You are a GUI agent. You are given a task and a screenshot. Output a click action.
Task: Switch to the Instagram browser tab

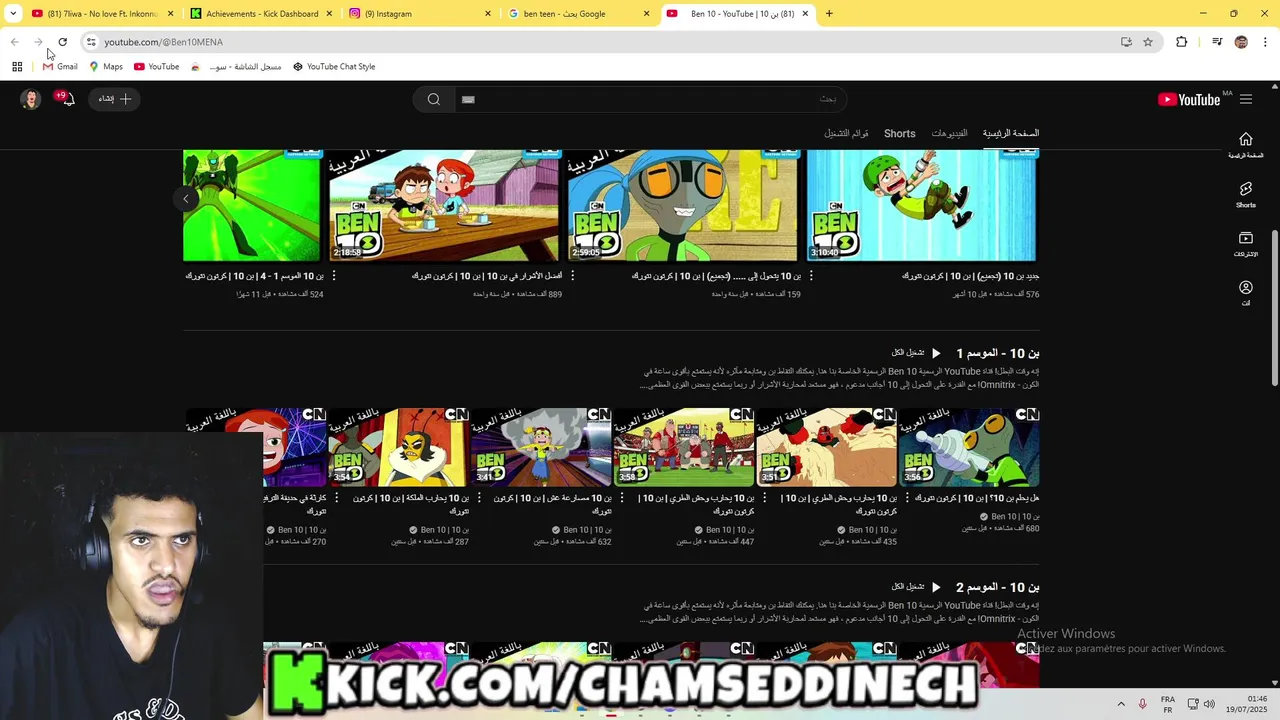tap(421, 14)
